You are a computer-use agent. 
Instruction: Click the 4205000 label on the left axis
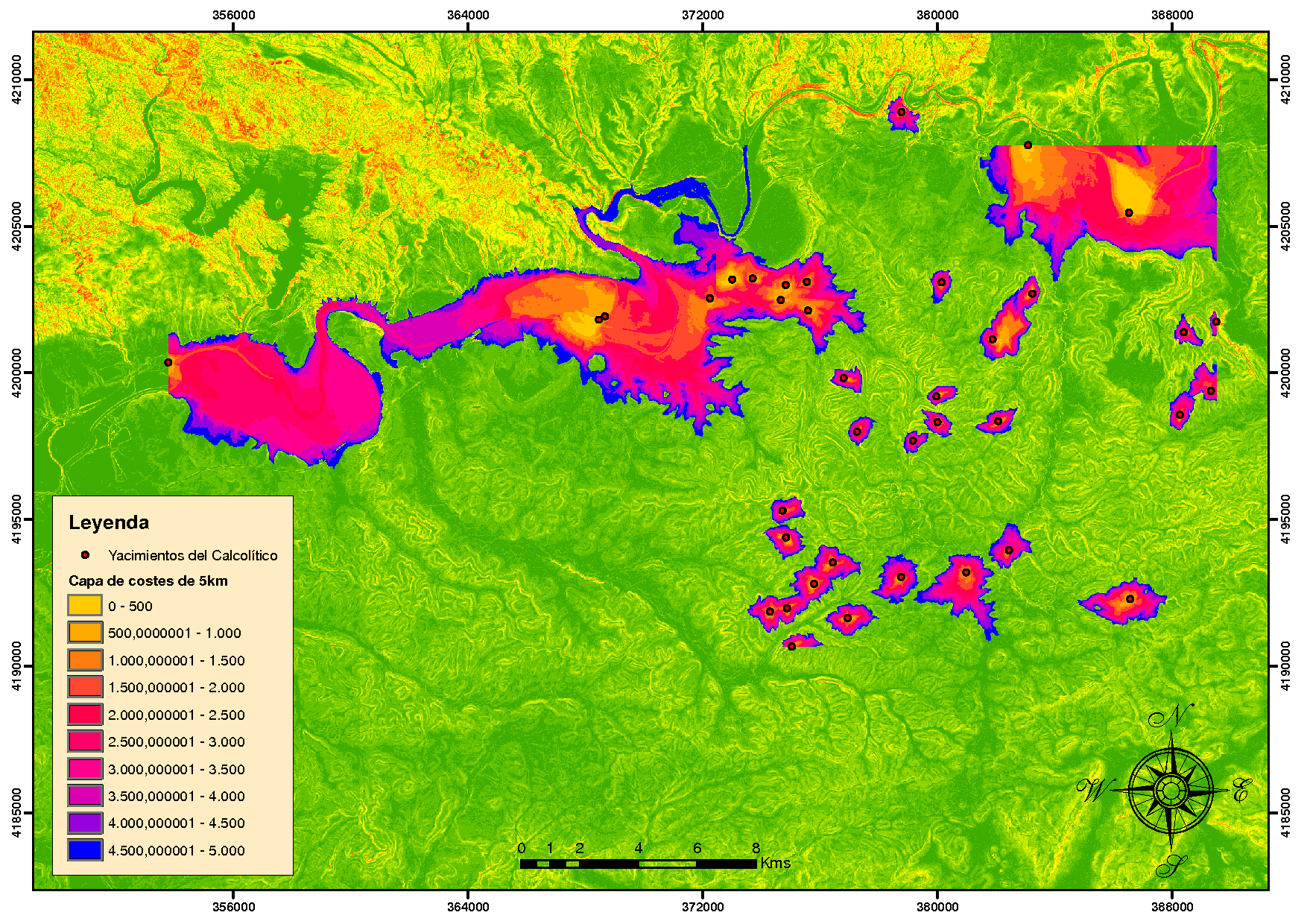tap(16, 227)
